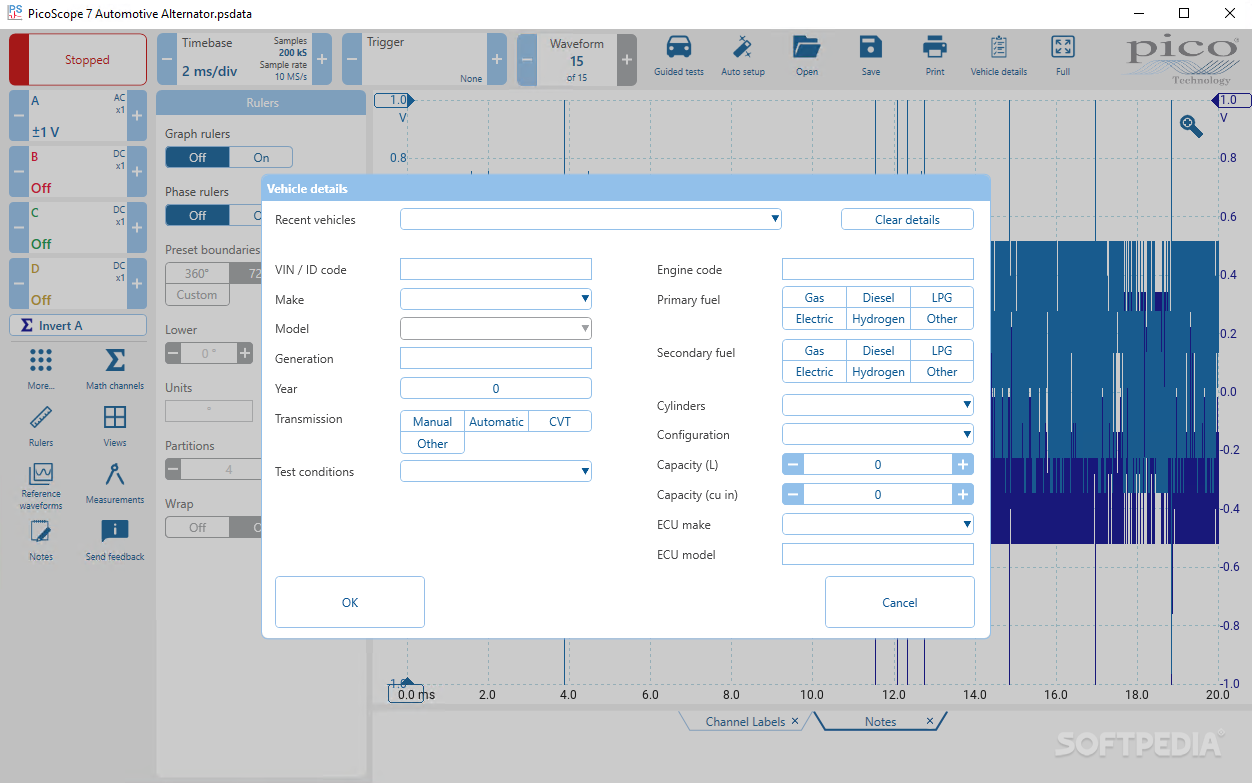Click the Auto setup wand icon
The image size is (1252, 783).
(743, 47)
